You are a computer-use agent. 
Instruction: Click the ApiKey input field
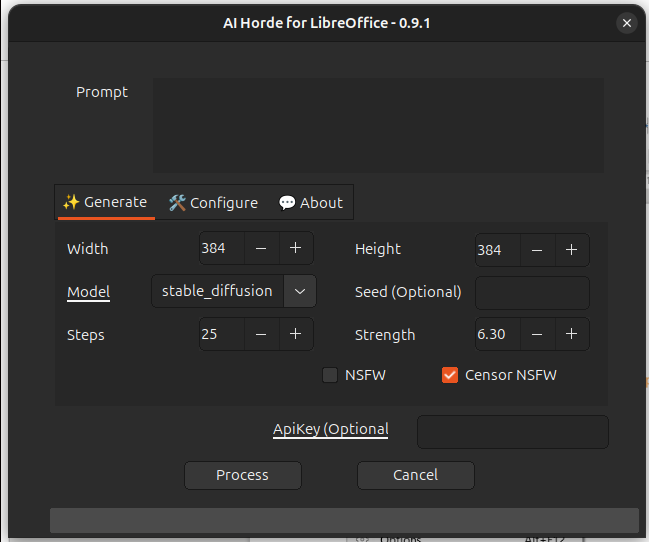click(512, 432)
